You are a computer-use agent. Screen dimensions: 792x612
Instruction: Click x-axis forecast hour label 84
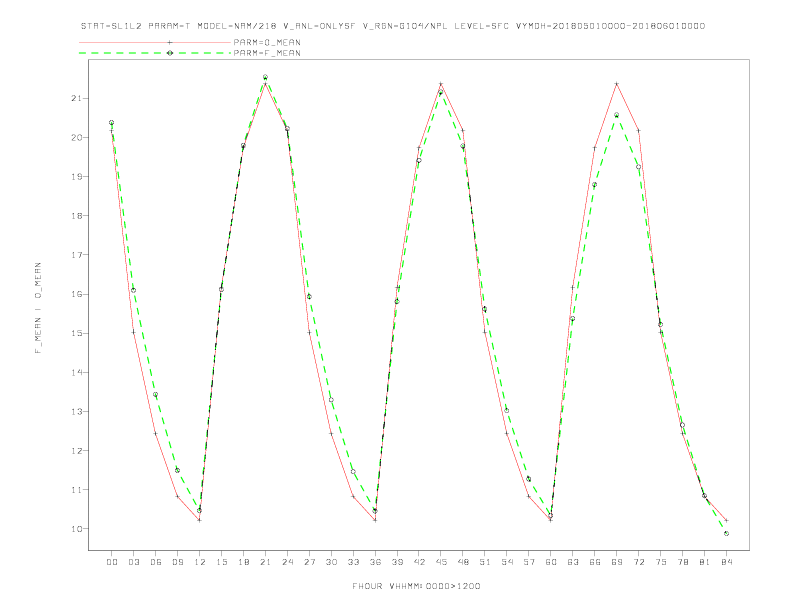(726, 562)
